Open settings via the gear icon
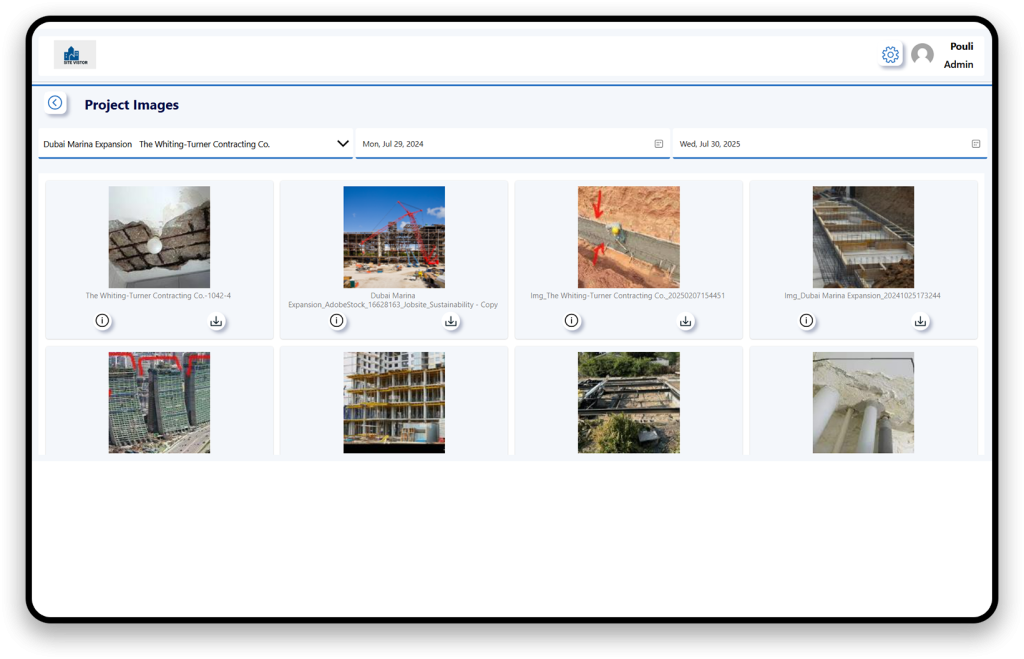 (x=890, y=55)
